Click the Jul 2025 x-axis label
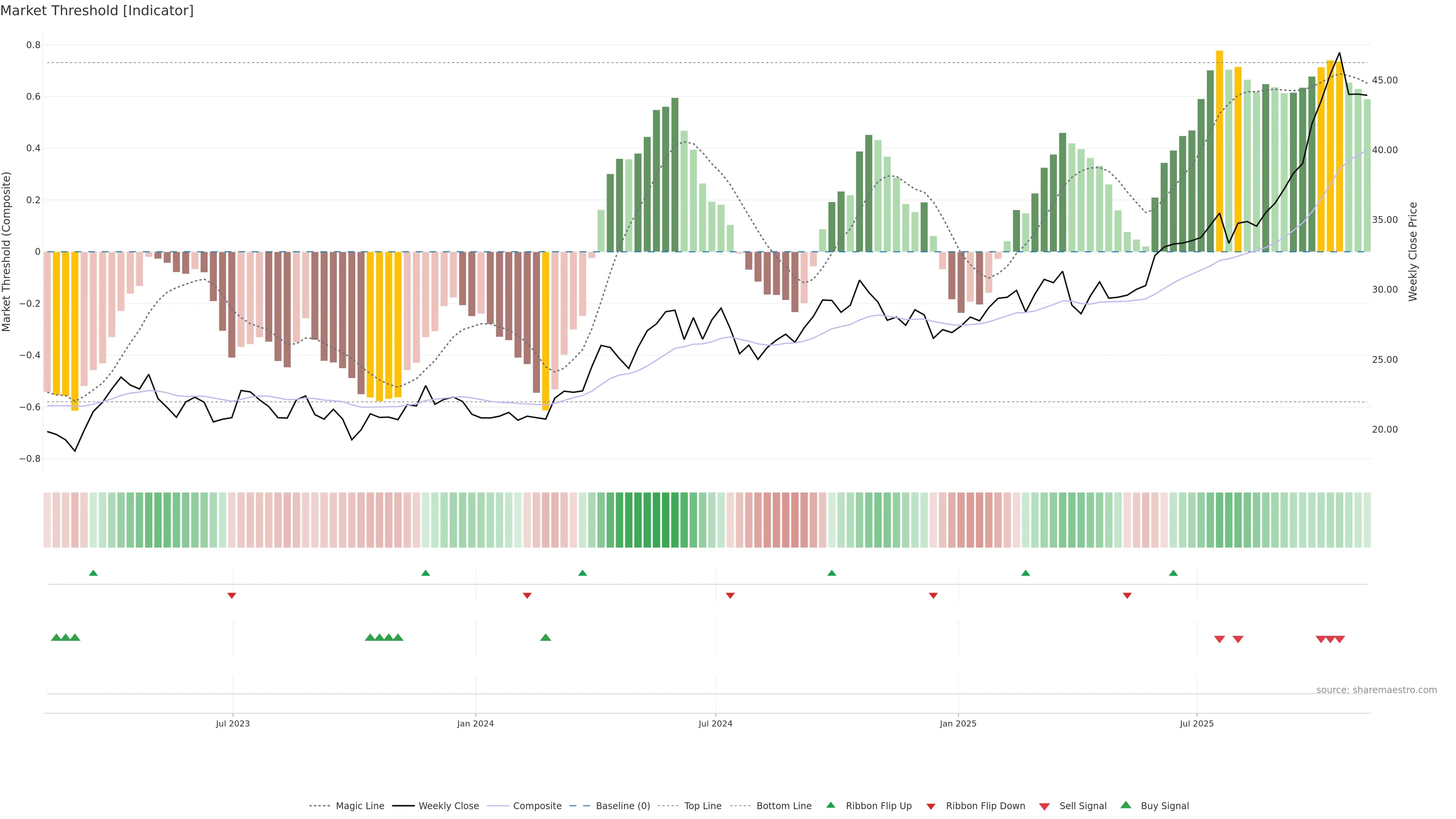Image resolution: width=1456 pixels, height=819 pixels. (1197, 723)
